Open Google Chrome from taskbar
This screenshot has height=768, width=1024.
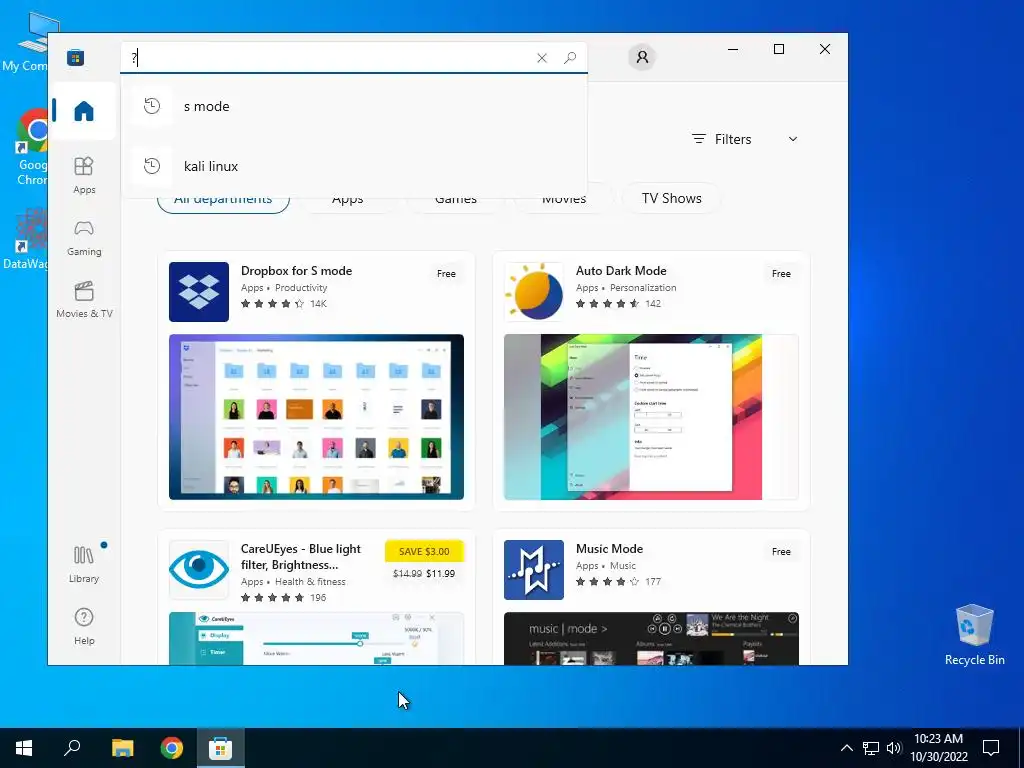click(x=172, y=748)
